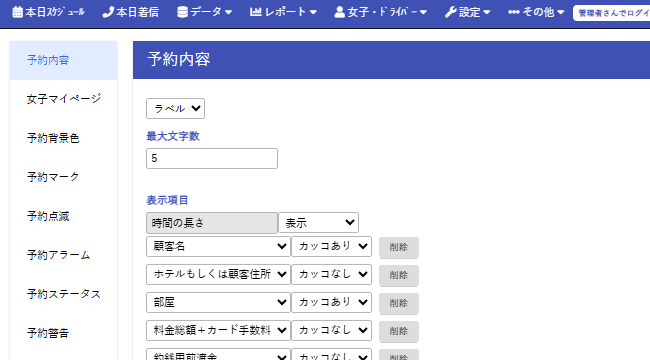Click the phone icon beside 本日着信
This screenshot has height=360, width=650.
(108, 12)
